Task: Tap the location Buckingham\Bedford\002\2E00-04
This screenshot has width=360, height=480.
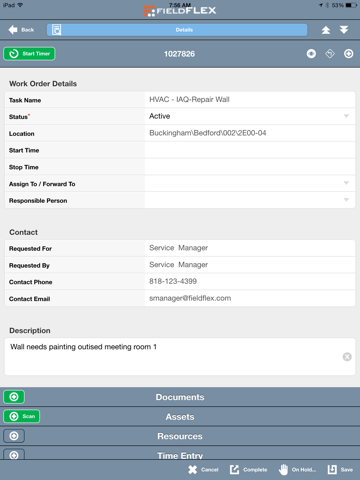Action: 208,133
